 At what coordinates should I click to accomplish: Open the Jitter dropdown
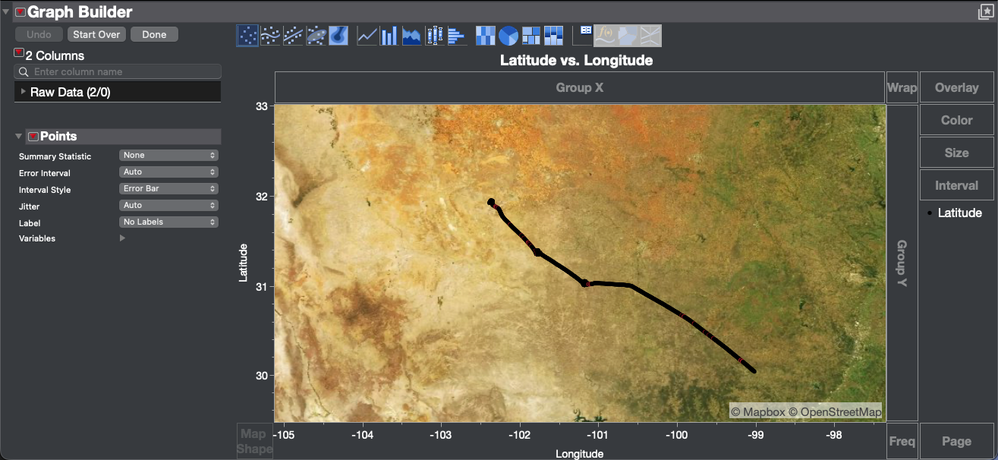click(x=169, y=206)
